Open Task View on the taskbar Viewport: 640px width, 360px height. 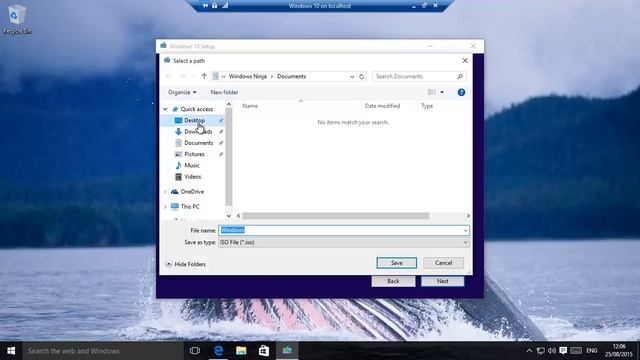tap(195, 351)
